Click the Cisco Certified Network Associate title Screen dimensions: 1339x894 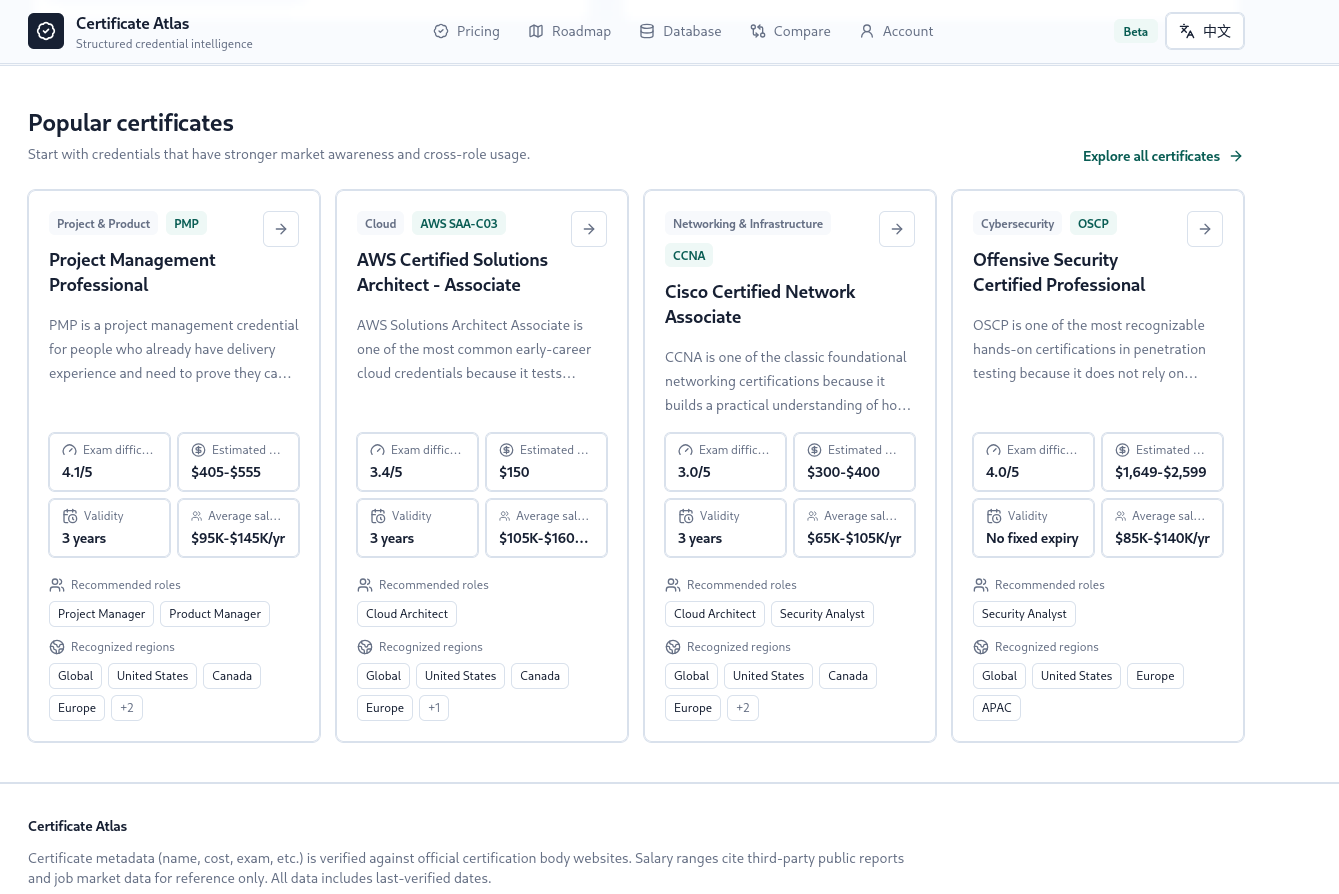point(760,304)
